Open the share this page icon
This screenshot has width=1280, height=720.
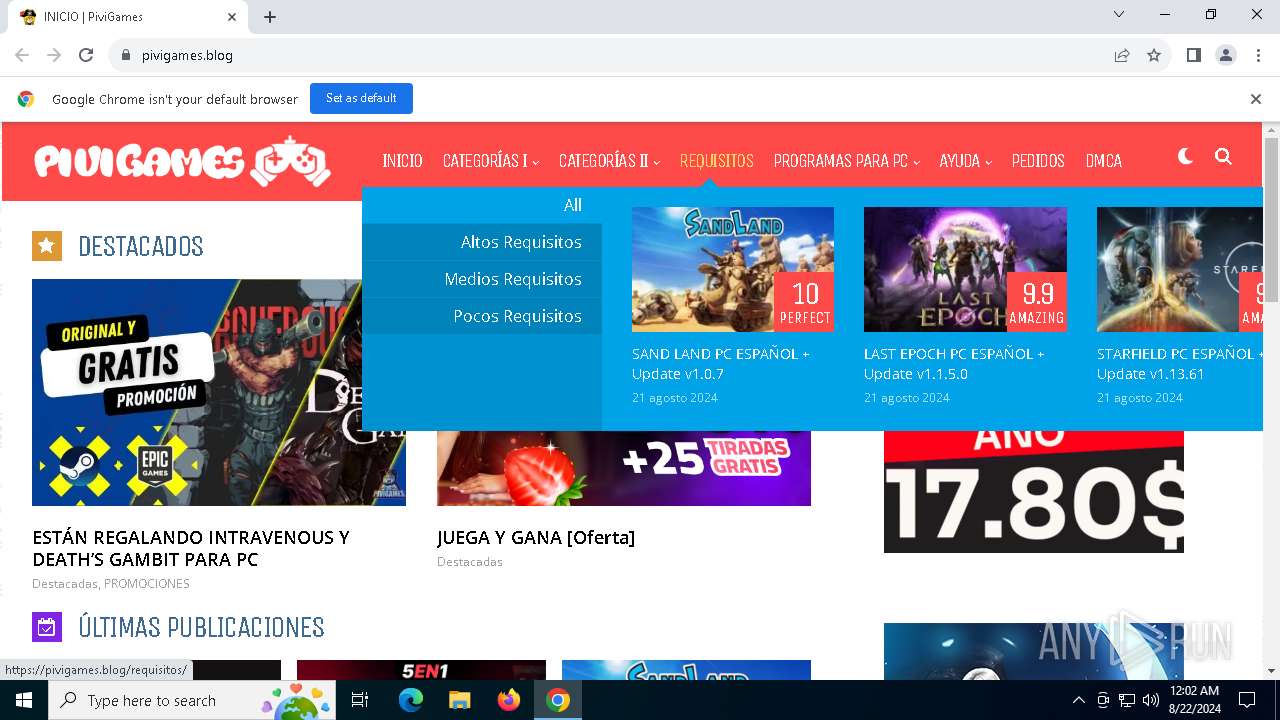(1122, 55)
